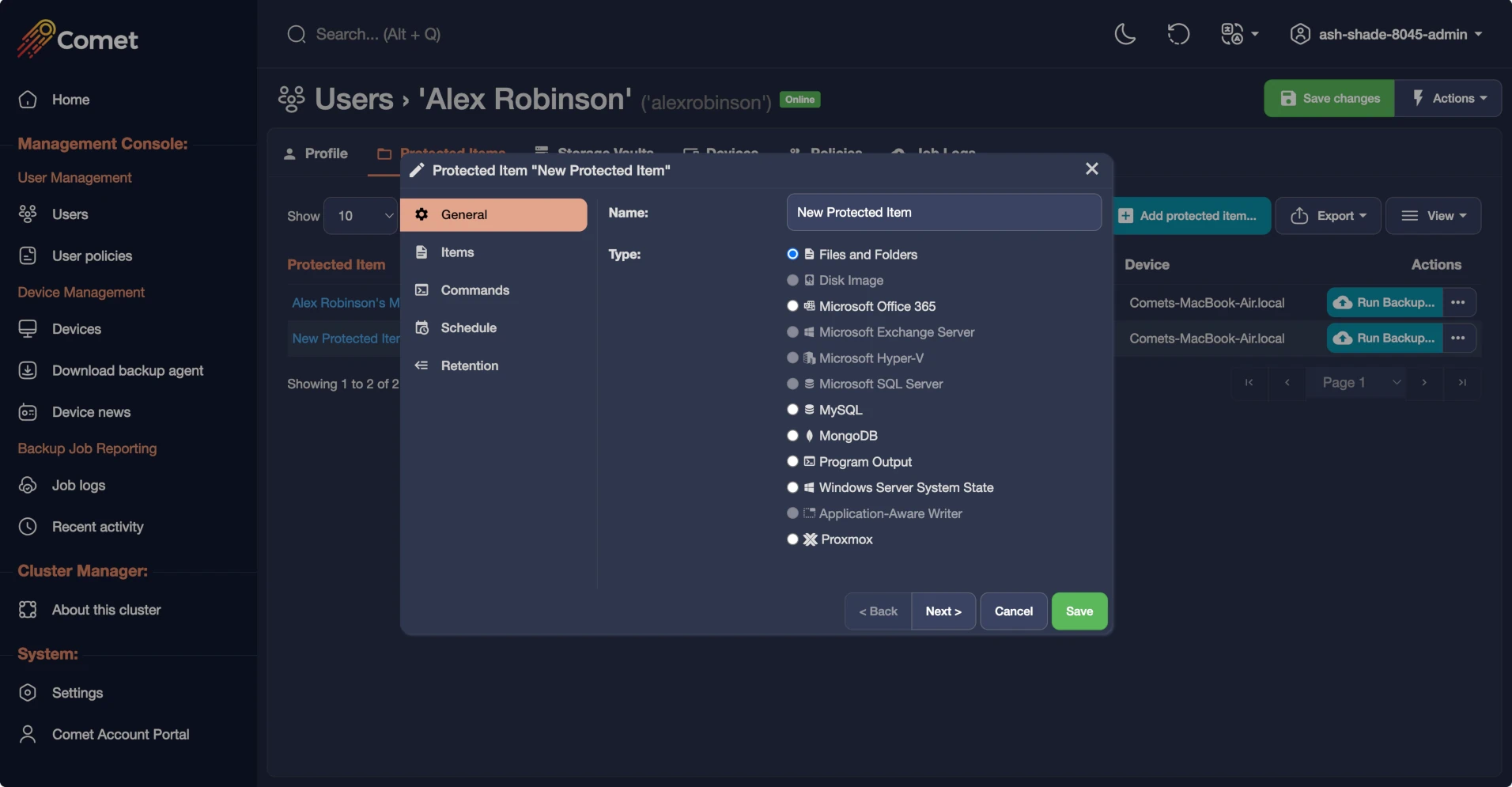1512x787 pixels.
Task: Open the Schedule section in dialog
Action: (x=493, y=327)
